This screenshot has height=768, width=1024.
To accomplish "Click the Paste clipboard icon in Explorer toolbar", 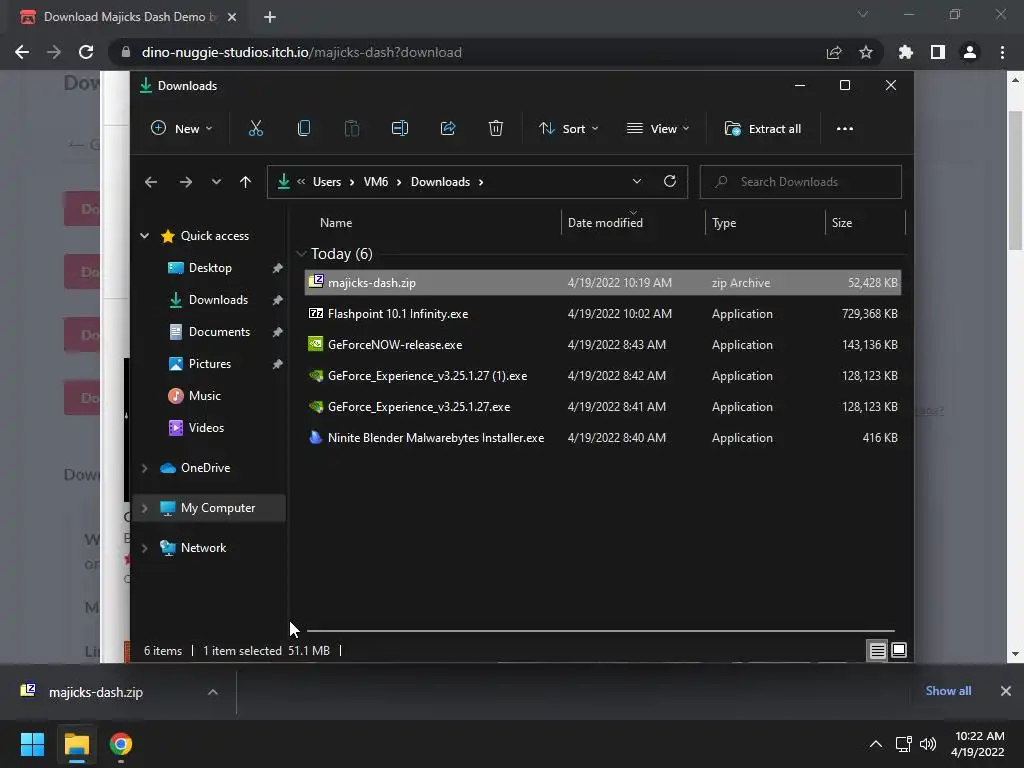I will point(351,129).
